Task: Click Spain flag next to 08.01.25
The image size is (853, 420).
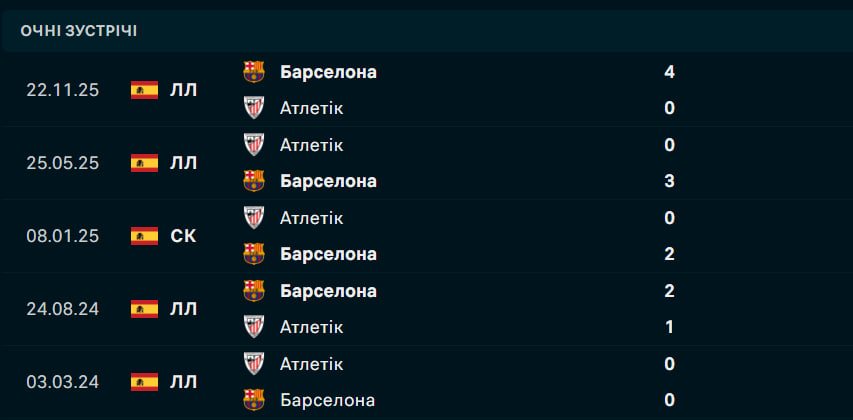Action: pos(145,236)
